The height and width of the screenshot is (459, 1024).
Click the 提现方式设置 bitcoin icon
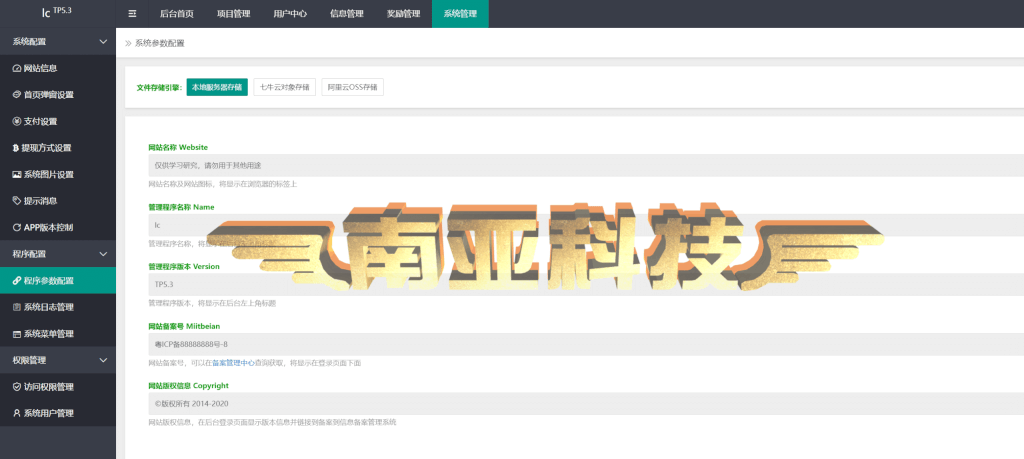(16, 148)
